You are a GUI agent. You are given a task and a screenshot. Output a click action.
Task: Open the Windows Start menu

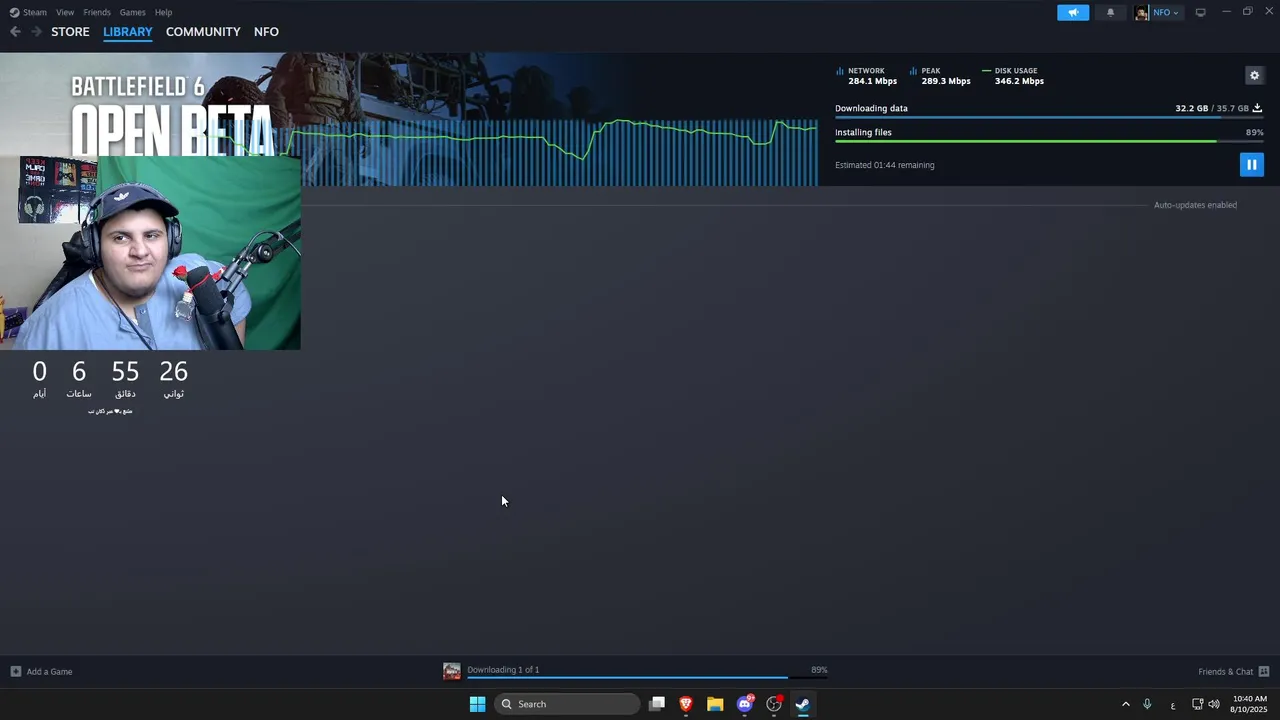click(x=477, y=704)
